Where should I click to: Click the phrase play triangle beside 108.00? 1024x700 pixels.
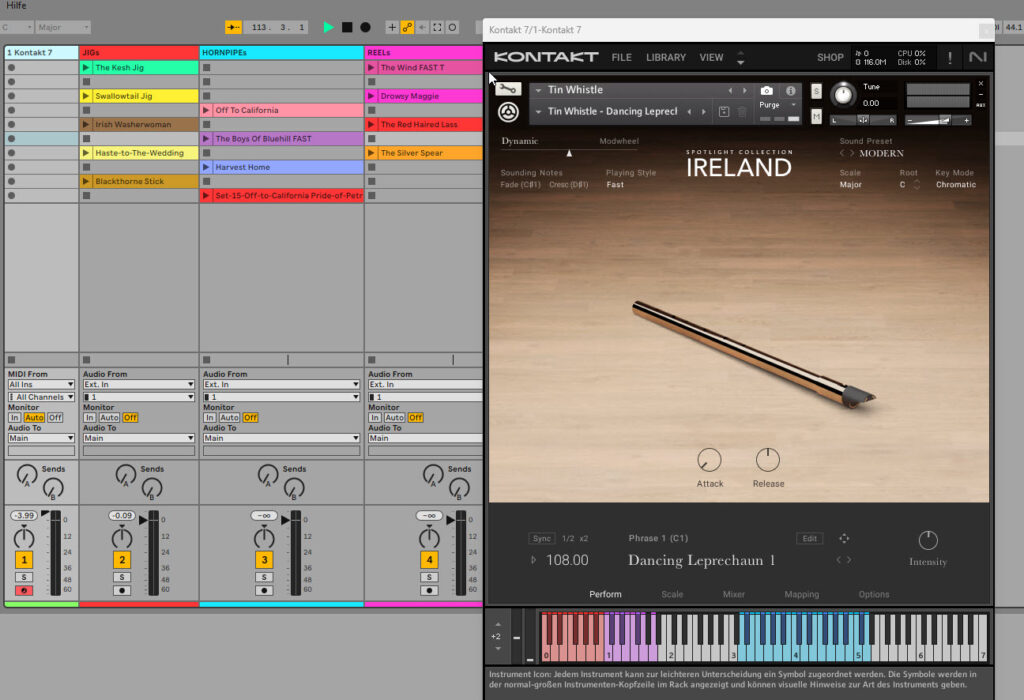tap(534, 560)
